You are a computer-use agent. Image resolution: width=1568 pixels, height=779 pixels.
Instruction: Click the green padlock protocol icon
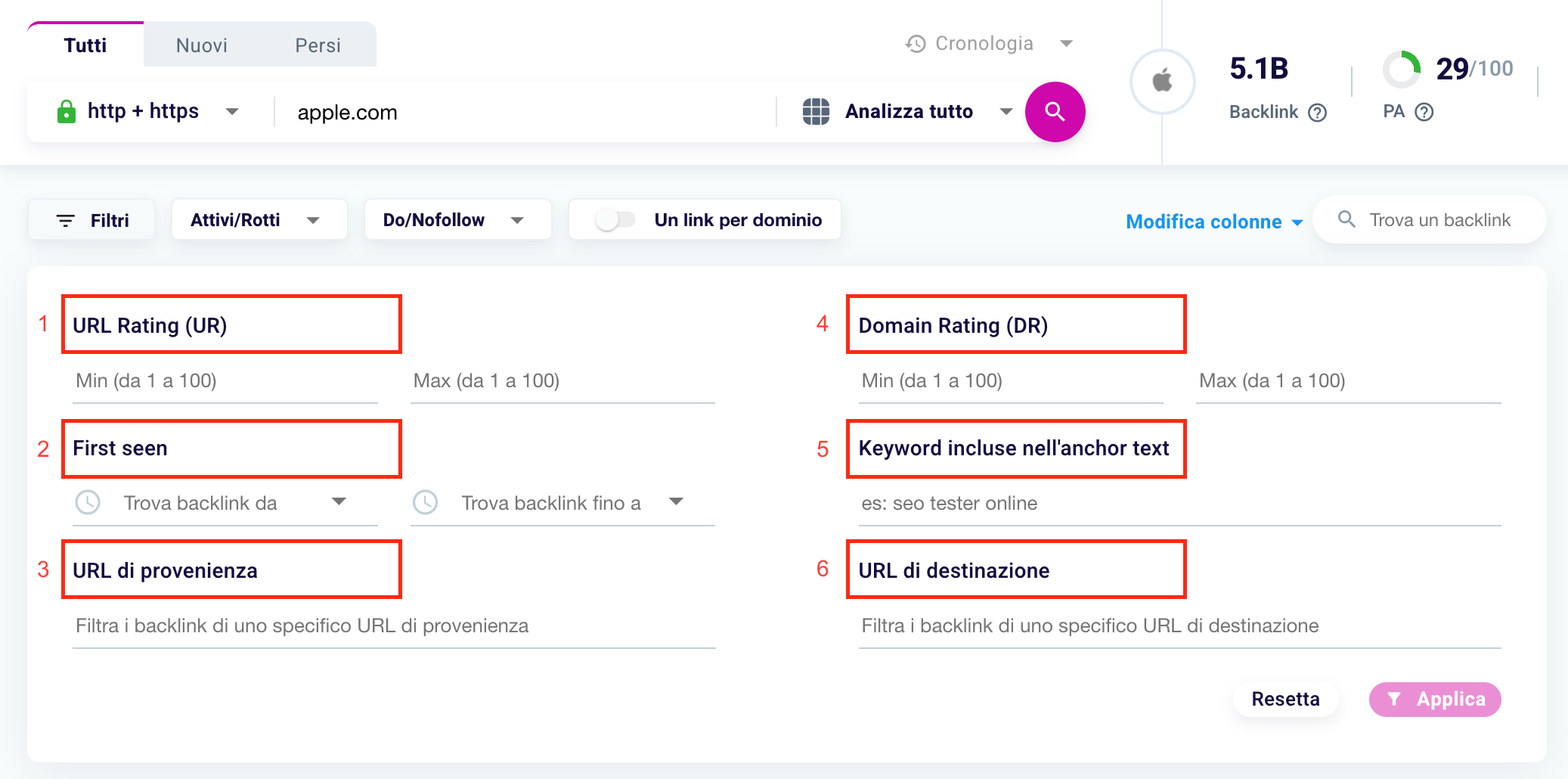[x=67, y=112]
